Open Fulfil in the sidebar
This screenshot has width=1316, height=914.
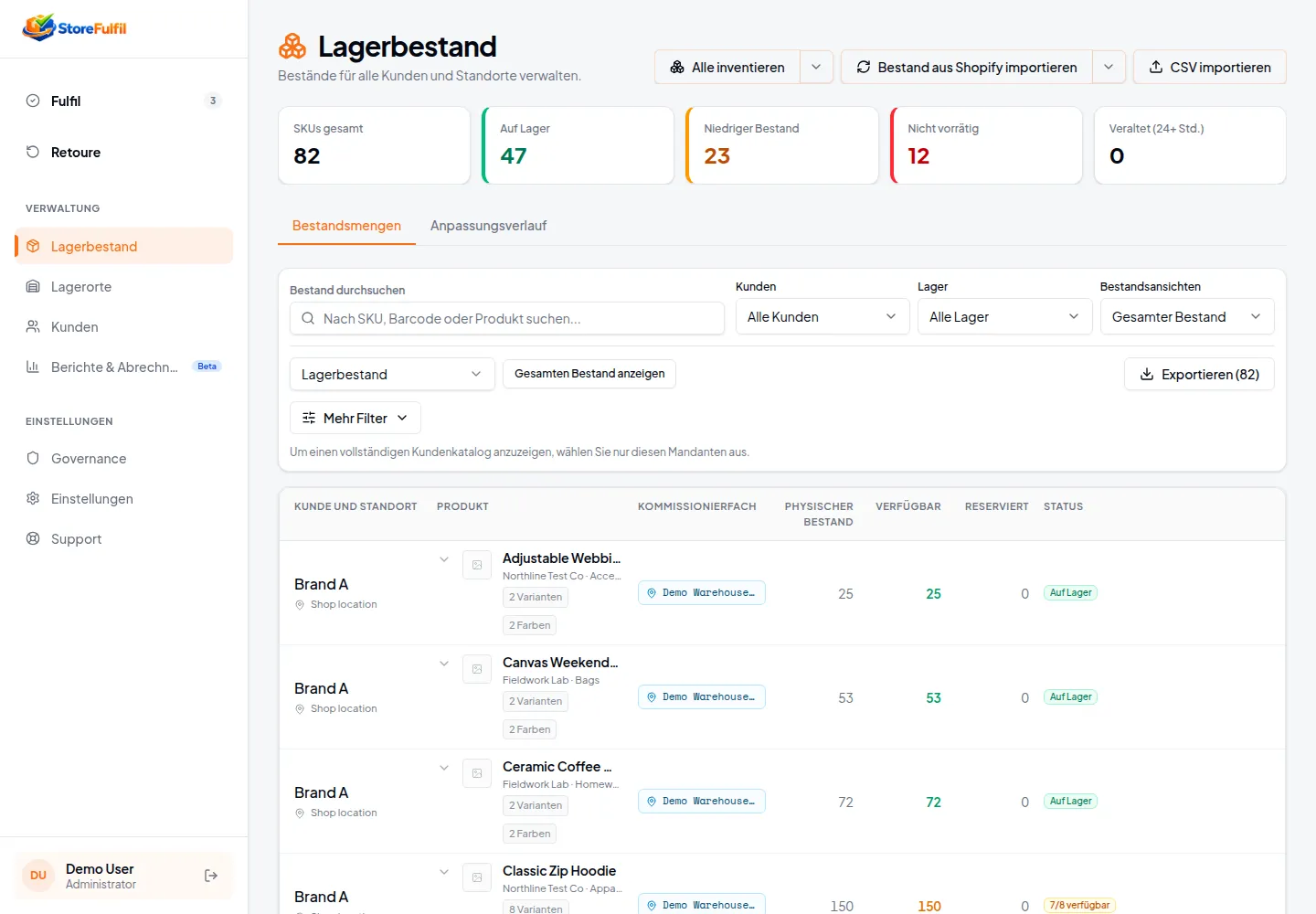123,101
